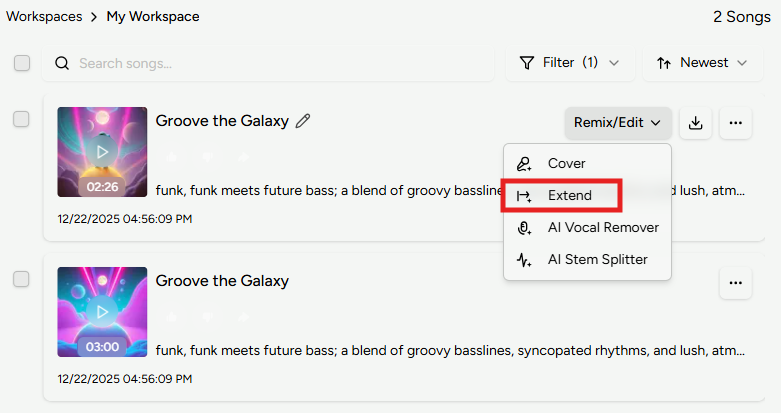
Task: Click the AI Stem Splitter waveform icon
Action: (x=524, y=260)
